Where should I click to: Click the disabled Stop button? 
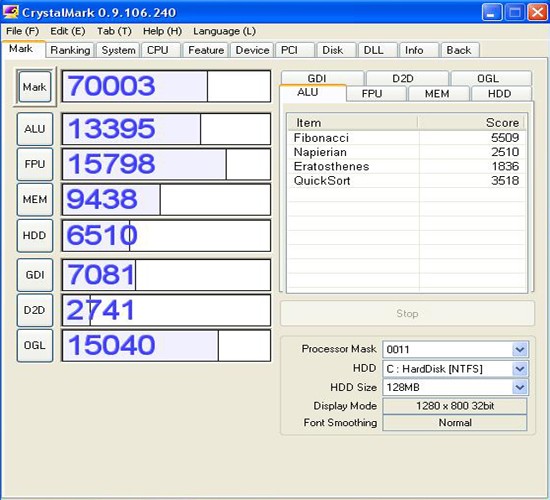407,313
